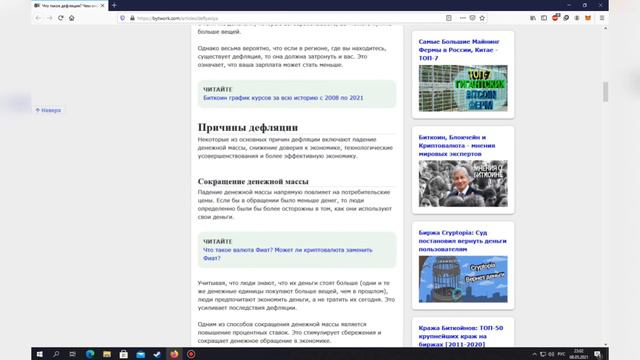640x360 pixels.
Task: Launch Microsoft Edge from the taskbar
Action: coord(90,354)
